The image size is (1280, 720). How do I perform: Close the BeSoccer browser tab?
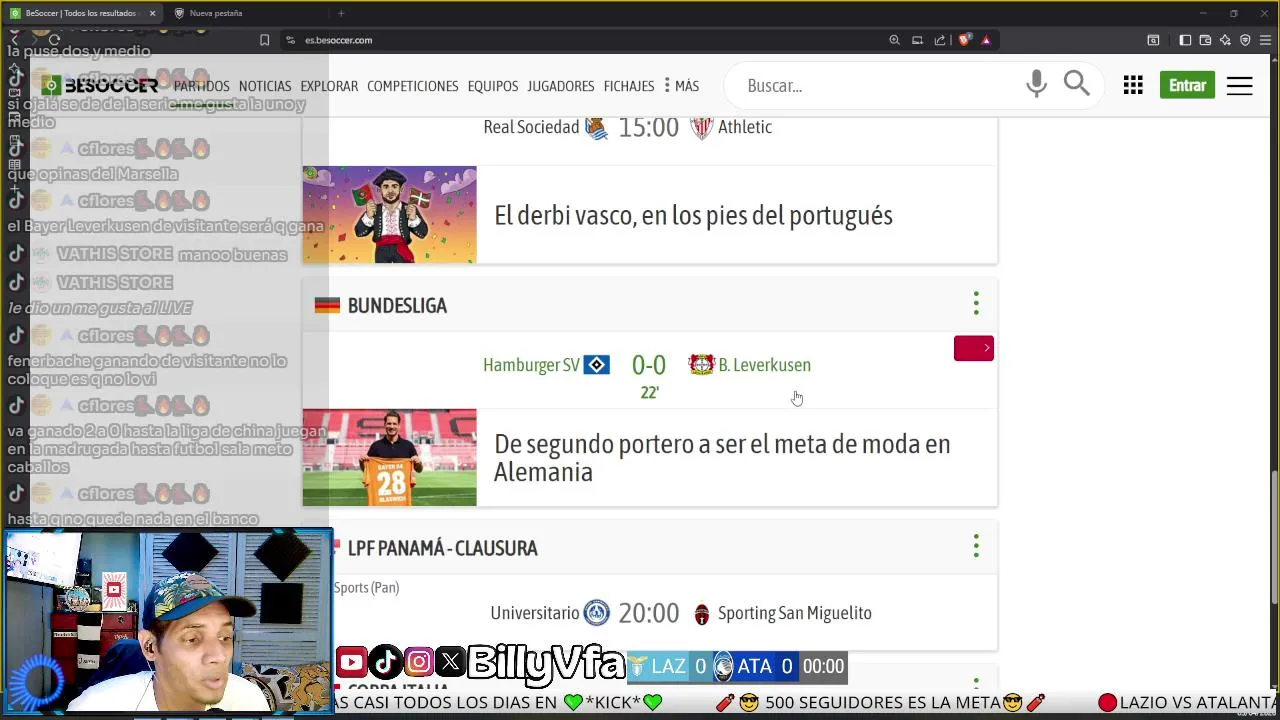point(152,13)
